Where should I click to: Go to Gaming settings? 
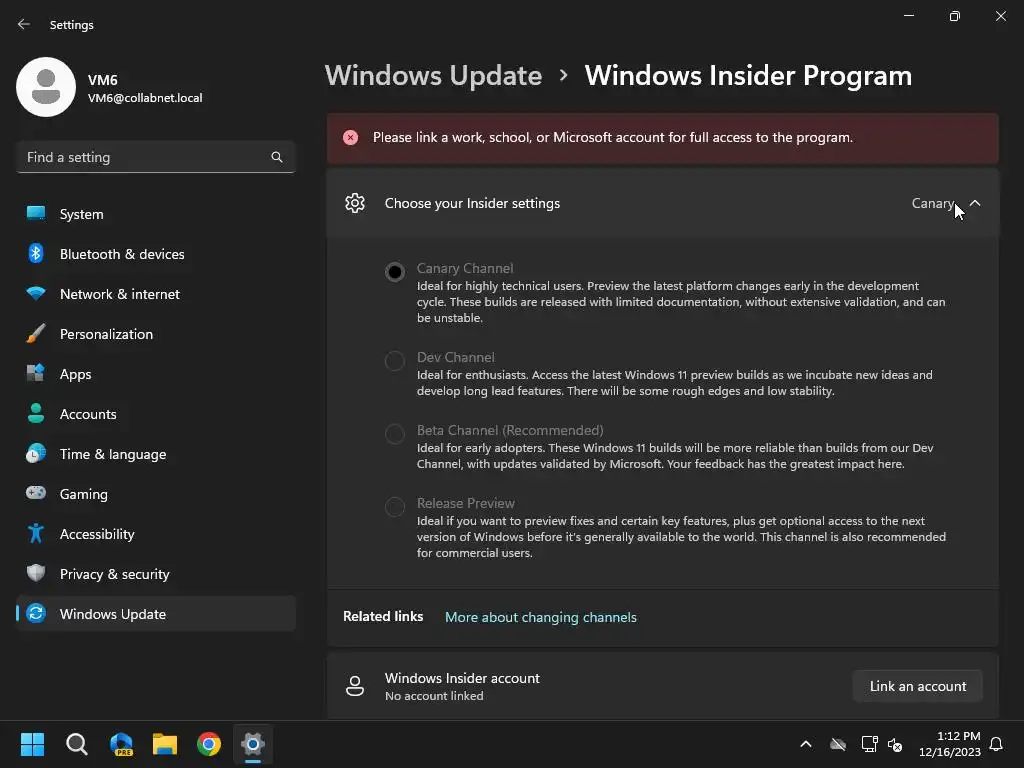point(155,494)
